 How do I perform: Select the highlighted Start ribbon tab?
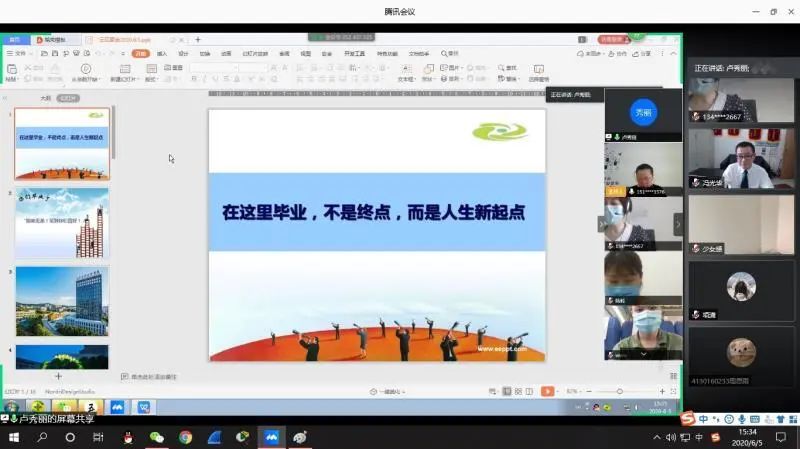pos(140,53)
